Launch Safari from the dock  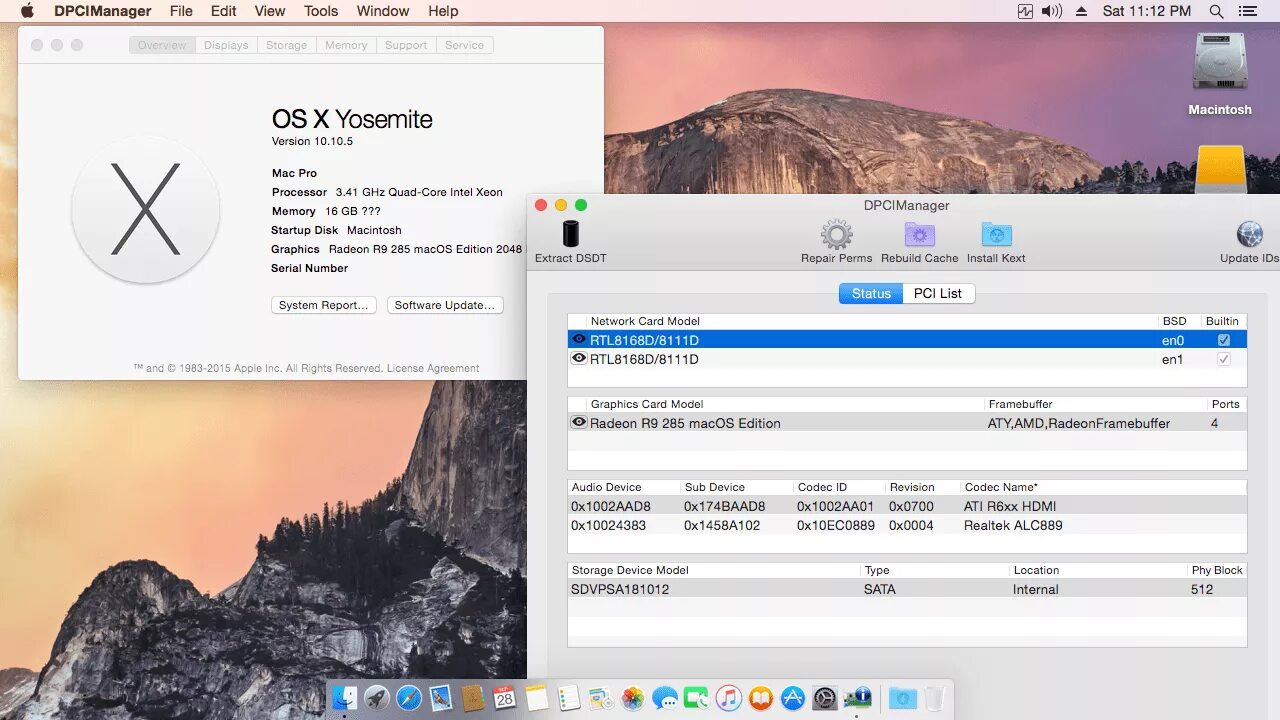tap(409, 698)
